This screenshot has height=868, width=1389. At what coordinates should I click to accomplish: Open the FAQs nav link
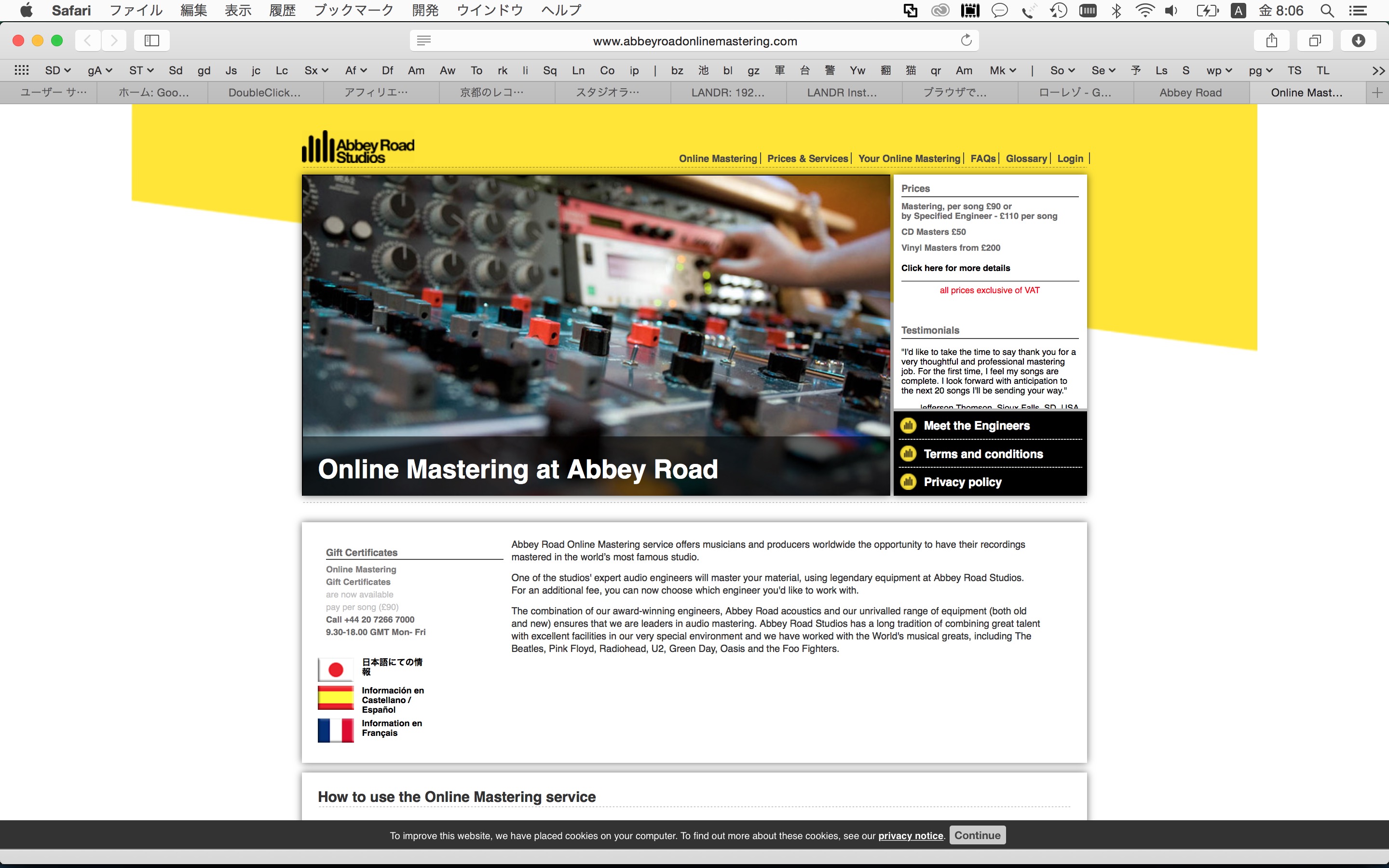tap(982, 159)
